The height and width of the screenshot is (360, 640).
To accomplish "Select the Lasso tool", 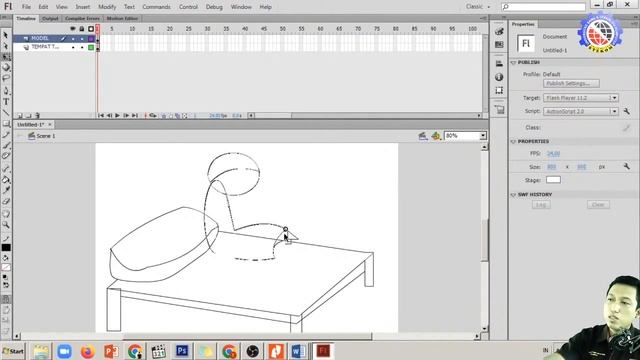I will [6, 78].
